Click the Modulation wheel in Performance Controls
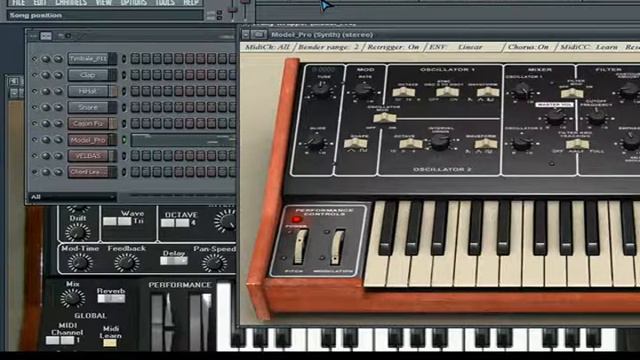The image size is (640, 360). (337, 247)
